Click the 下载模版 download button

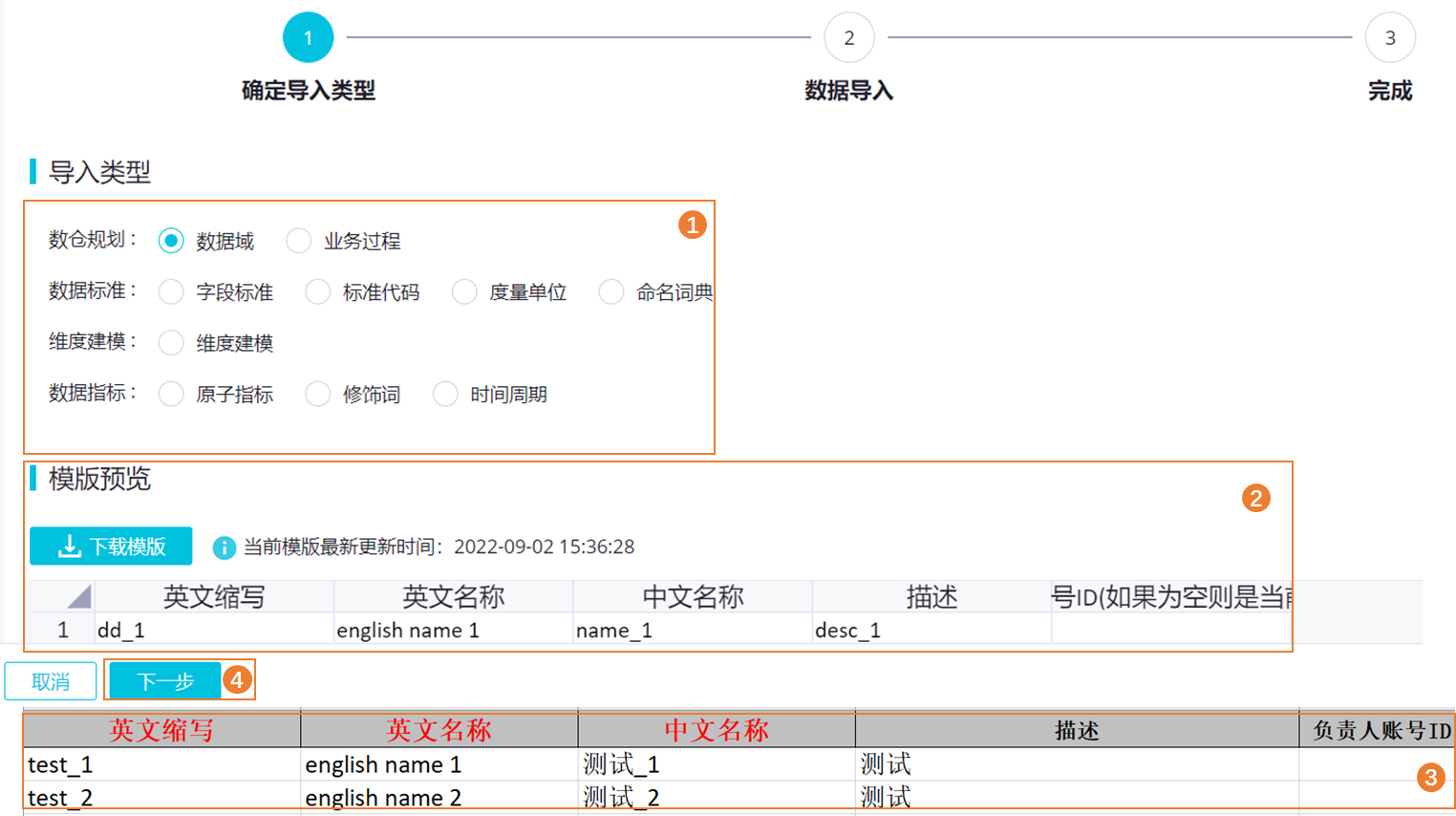(x=111, y=547)
